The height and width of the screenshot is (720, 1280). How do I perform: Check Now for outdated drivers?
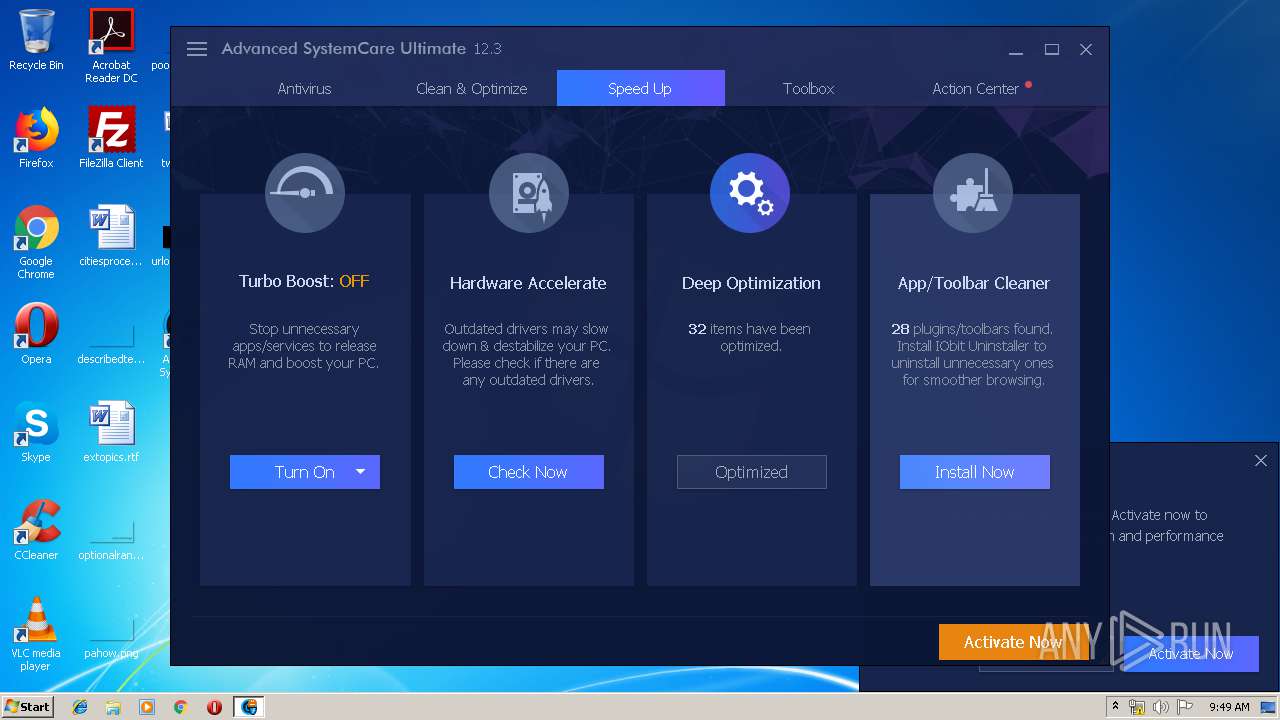(x=529, y=472)
